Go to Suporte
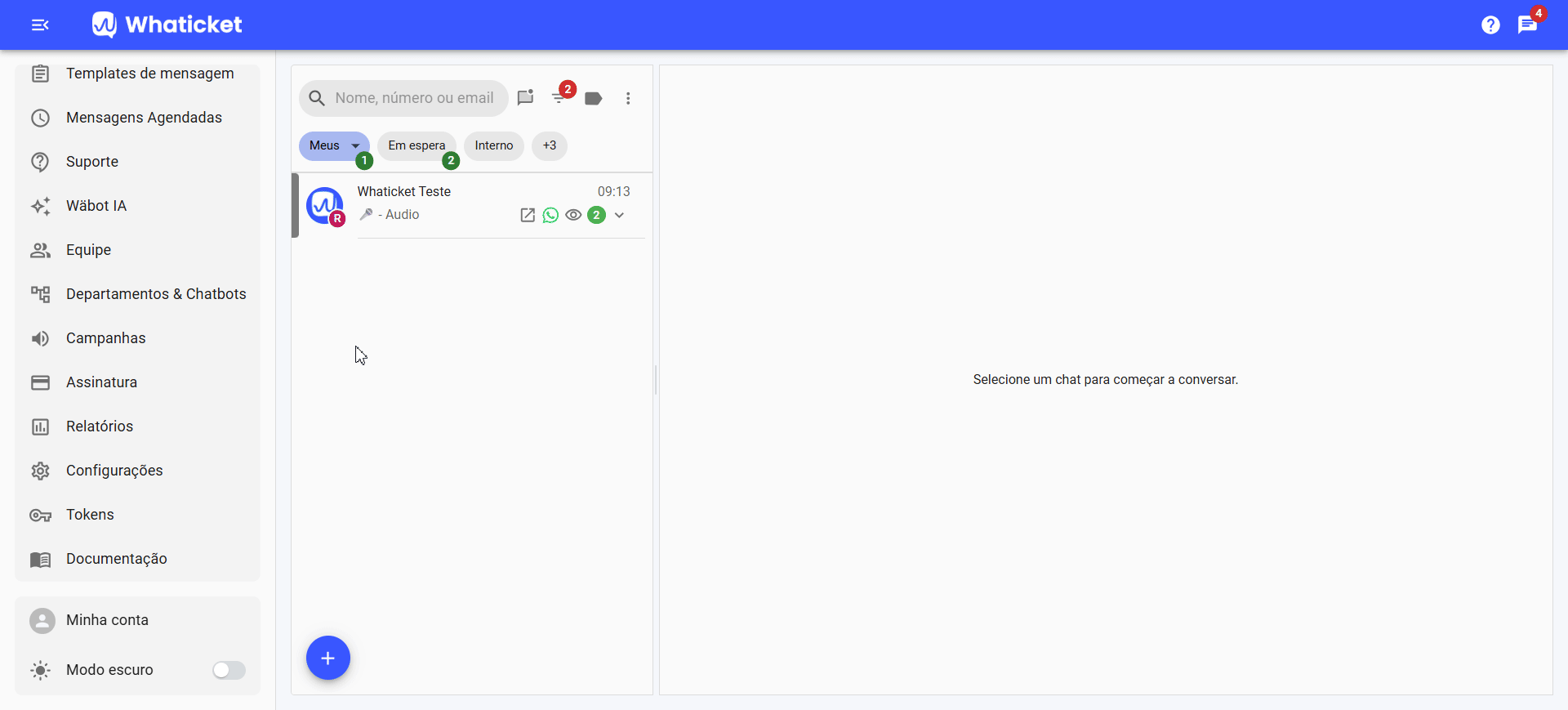Screen dimensions: 1568x710 click(137, 162)
